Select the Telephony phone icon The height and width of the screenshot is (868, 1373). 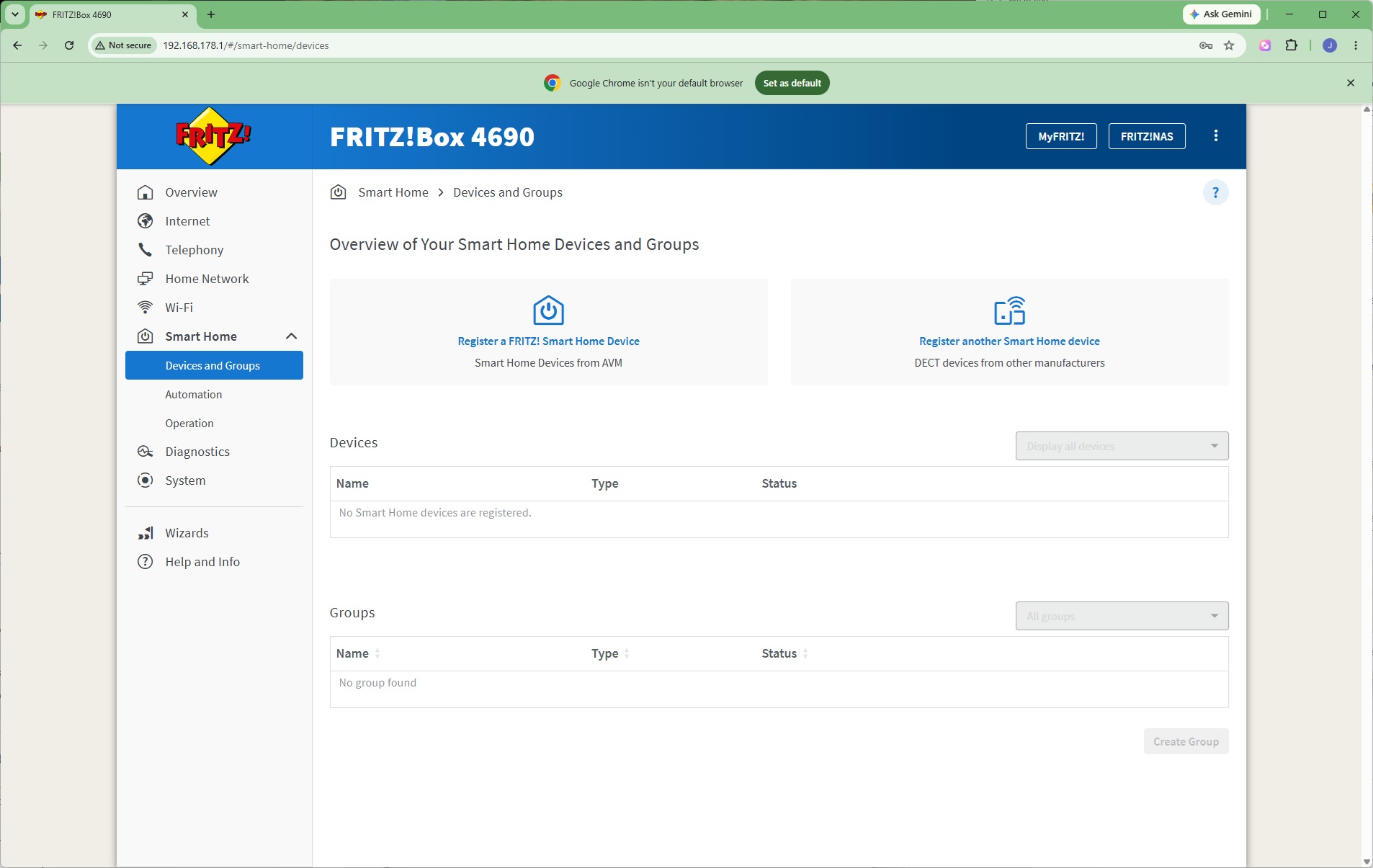(x=146, y=250)
